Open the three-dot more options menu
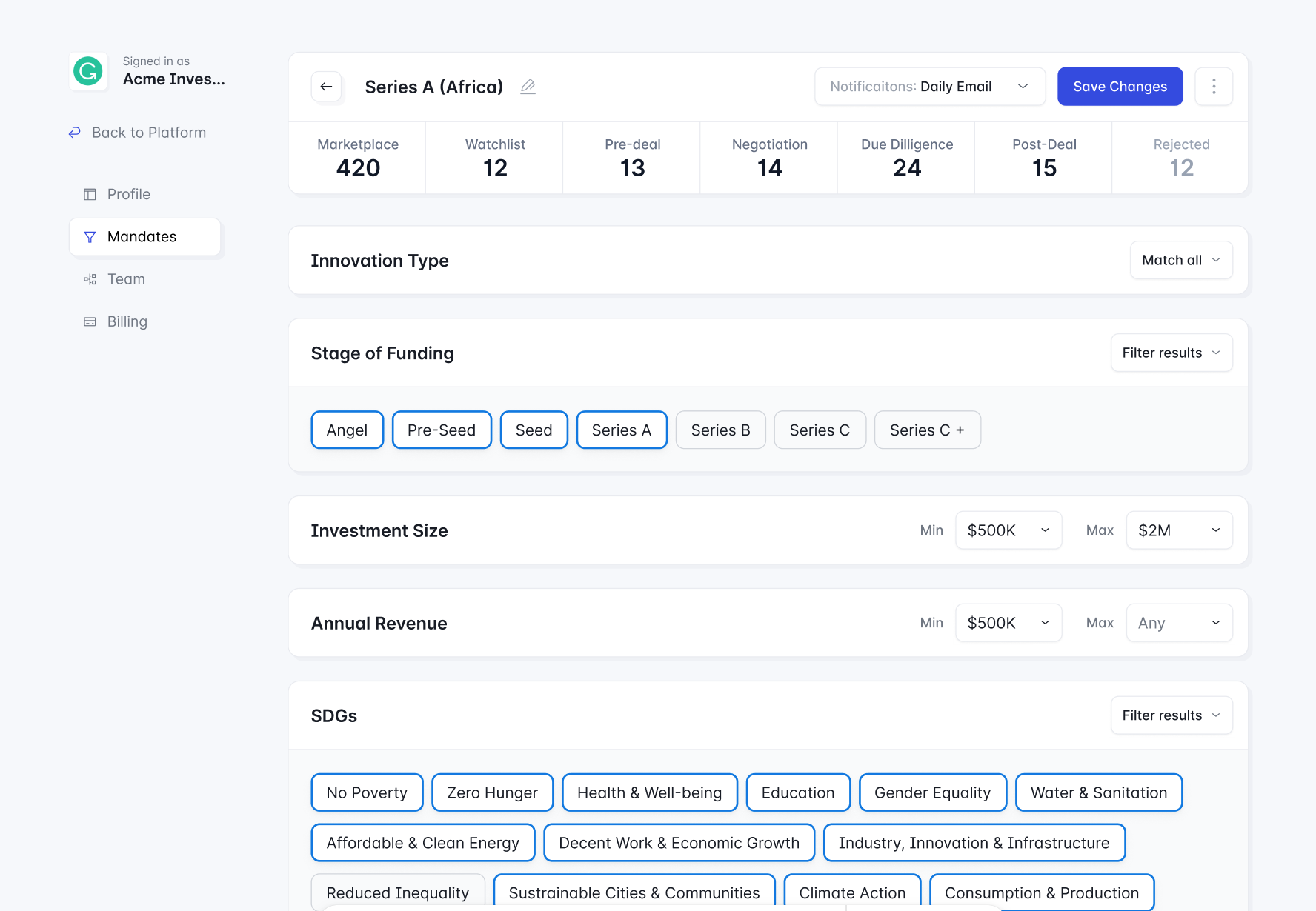This screenshot has height=911, width=1316. coord(1213,87)
